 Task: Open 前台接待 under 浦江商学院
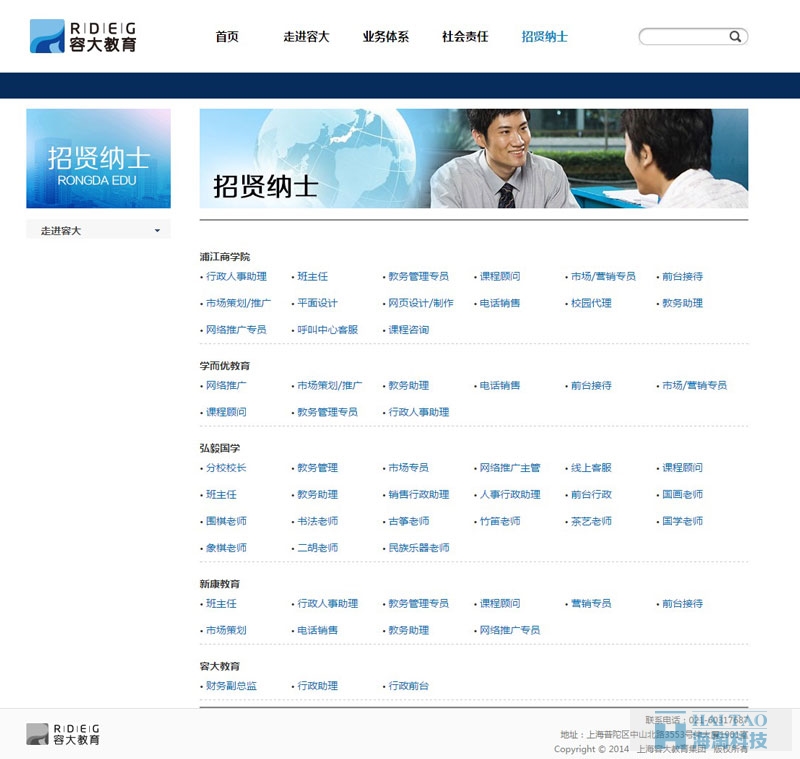[x=682, y=276]
